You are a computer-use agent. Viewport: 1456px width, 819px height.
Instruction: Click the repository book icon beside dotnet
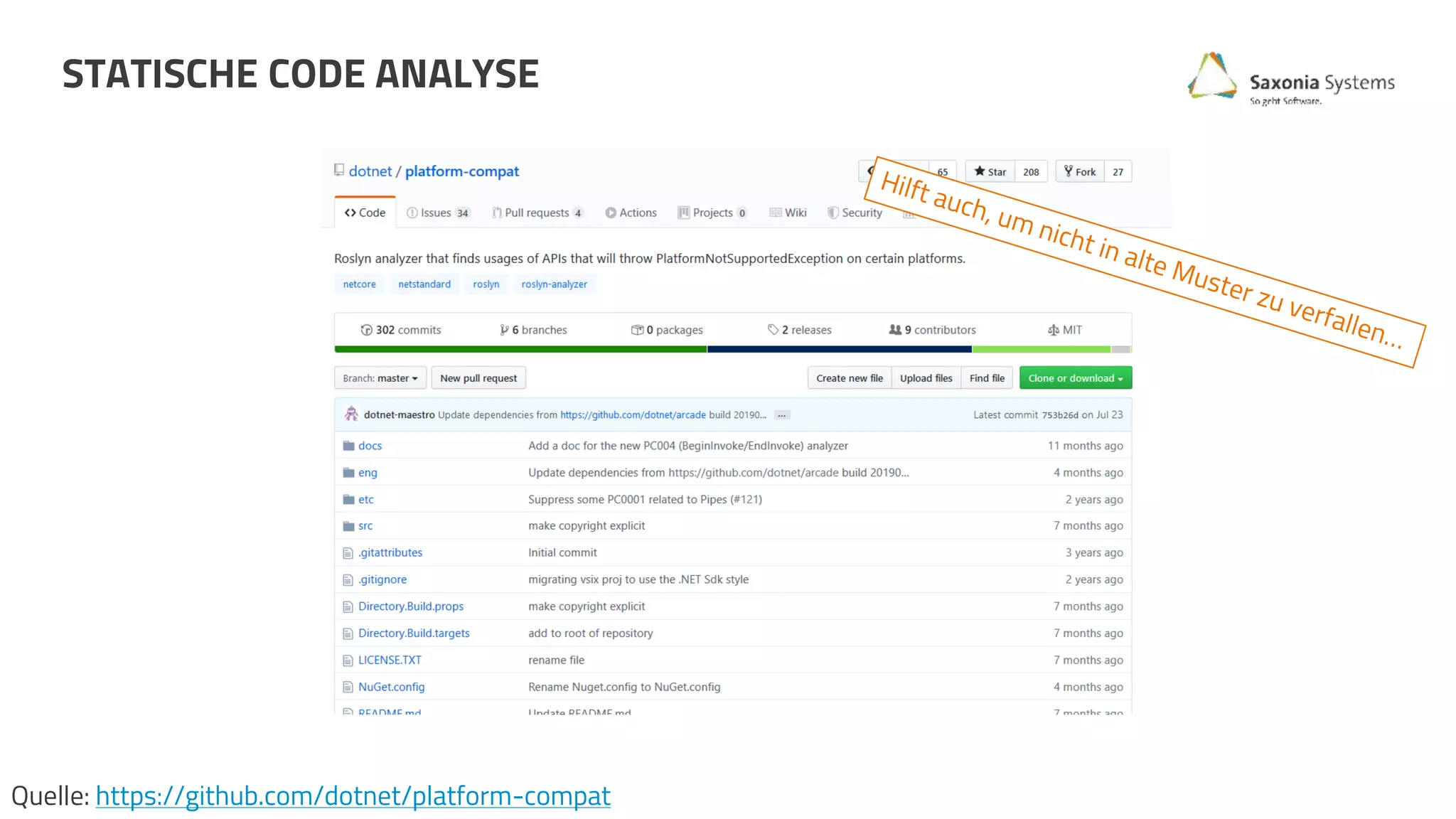339,171
